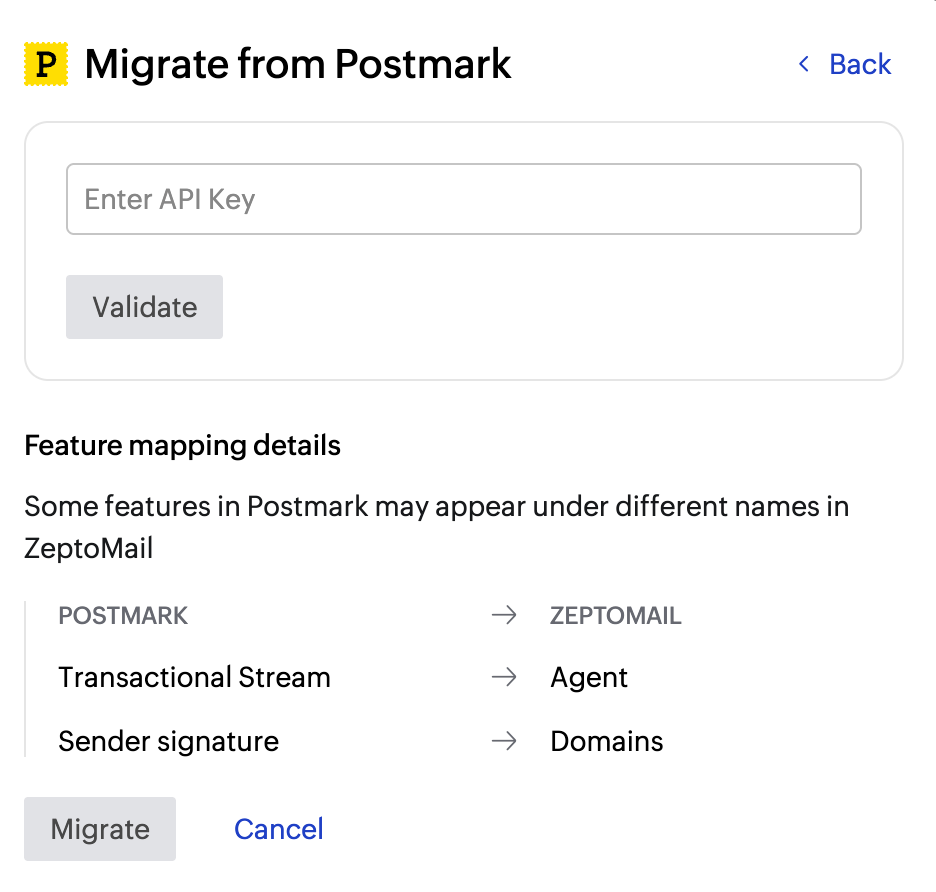The image size is (936, 892).
Task: Click the Back chevron arrow icon
Action: click(804, 64)
